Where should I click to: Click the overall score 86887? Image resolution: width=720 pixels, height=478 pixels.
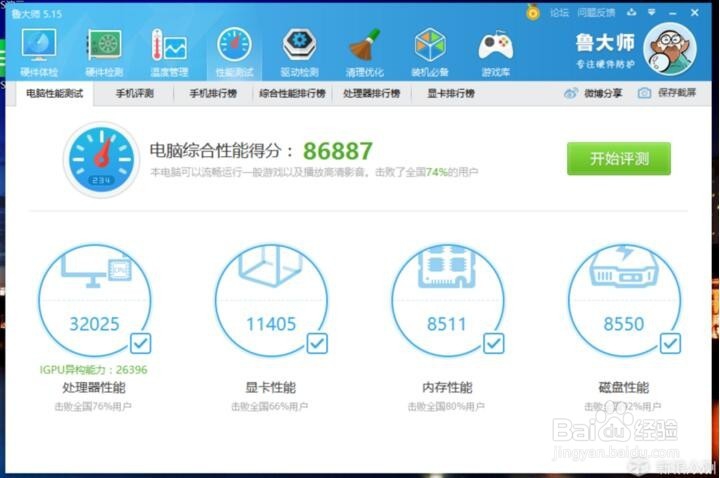pos(338,151)
